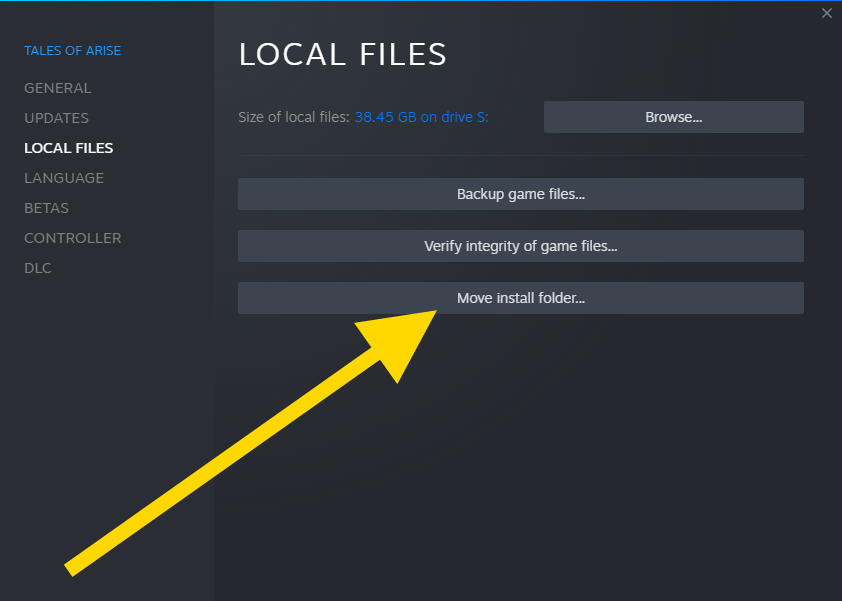Select the Local Files sidebar tab
Image resolution: width=842 pixels, height=601 pixels.
(x=68, y=148)
